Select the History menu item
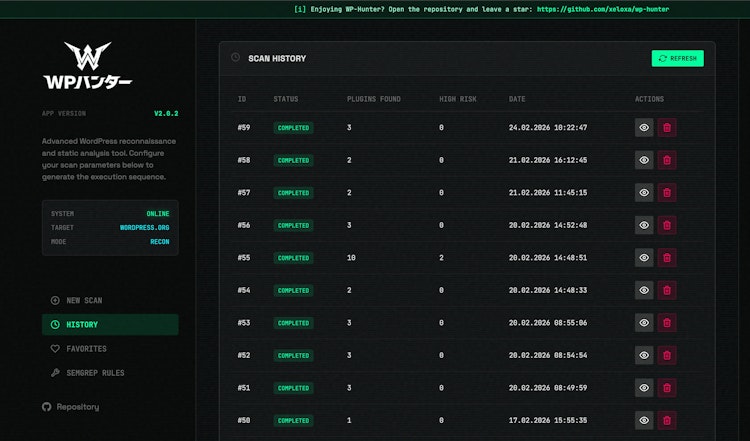 pyautogui.click(x=110, y=325)
